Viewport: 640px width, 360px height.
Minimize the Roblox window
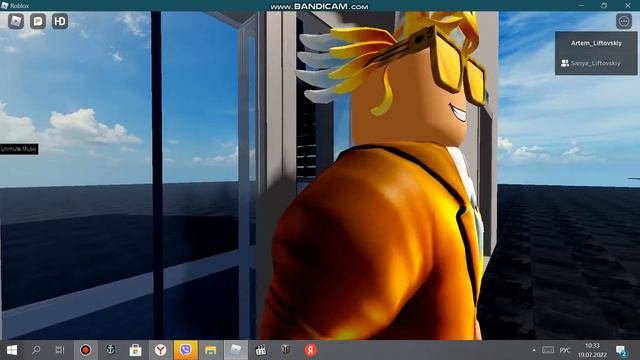pos(581,5)
